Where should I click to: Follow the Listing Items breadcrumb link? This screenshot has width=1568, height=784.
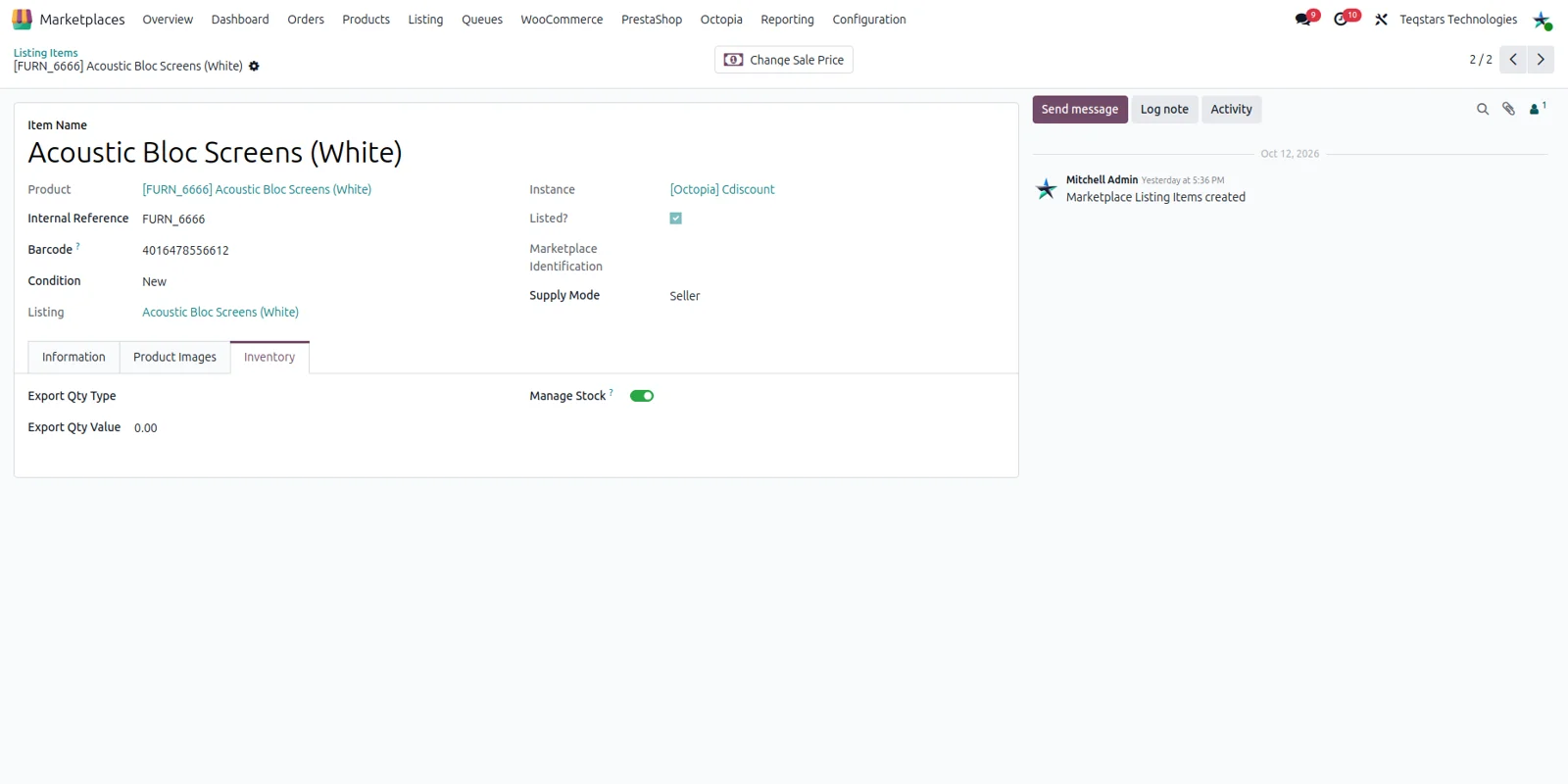point(45,53)
